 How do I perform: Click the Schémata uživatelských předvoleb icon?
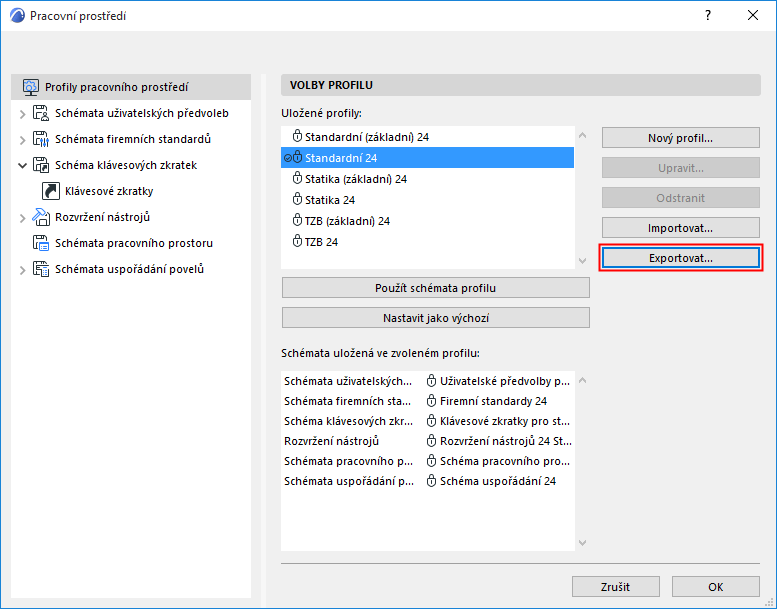pyautogui.click(x=41, y=113)
